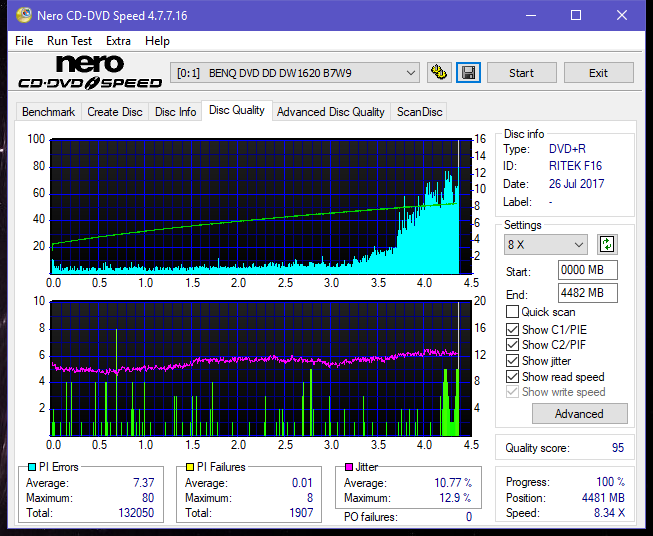Click the Progress value 100 %
The width and height of the screenshot is (653, 536).
(x=611, y=482)
